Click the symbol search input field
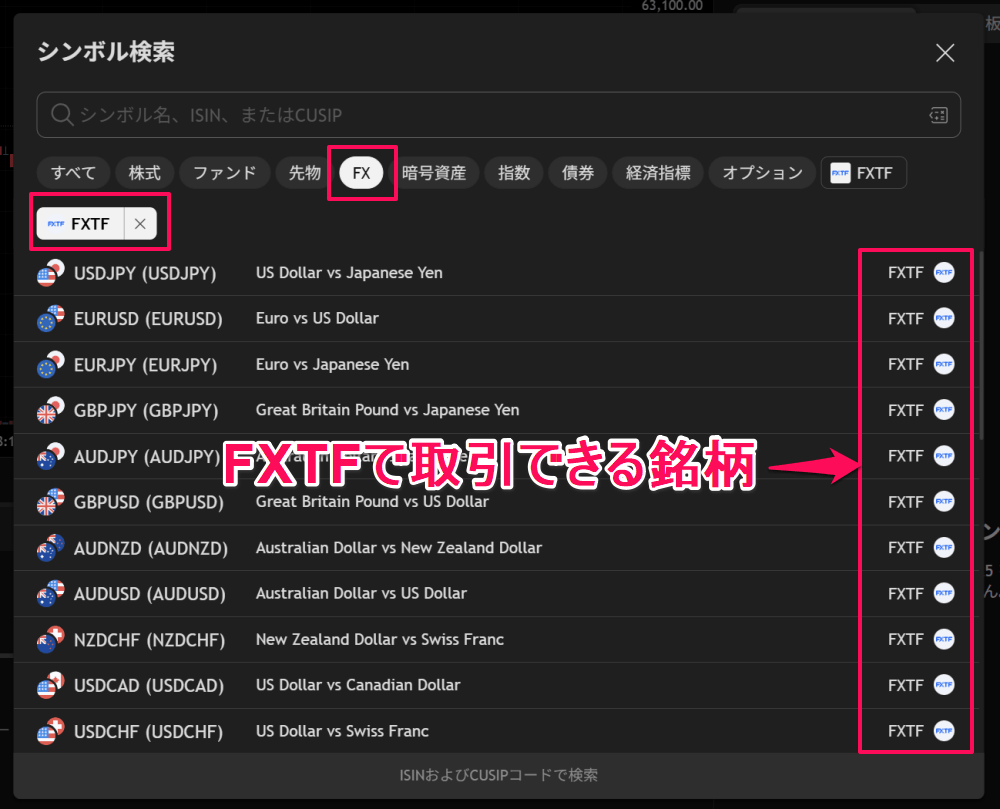The image size is (1000, 809). click(x=498, y=115)
